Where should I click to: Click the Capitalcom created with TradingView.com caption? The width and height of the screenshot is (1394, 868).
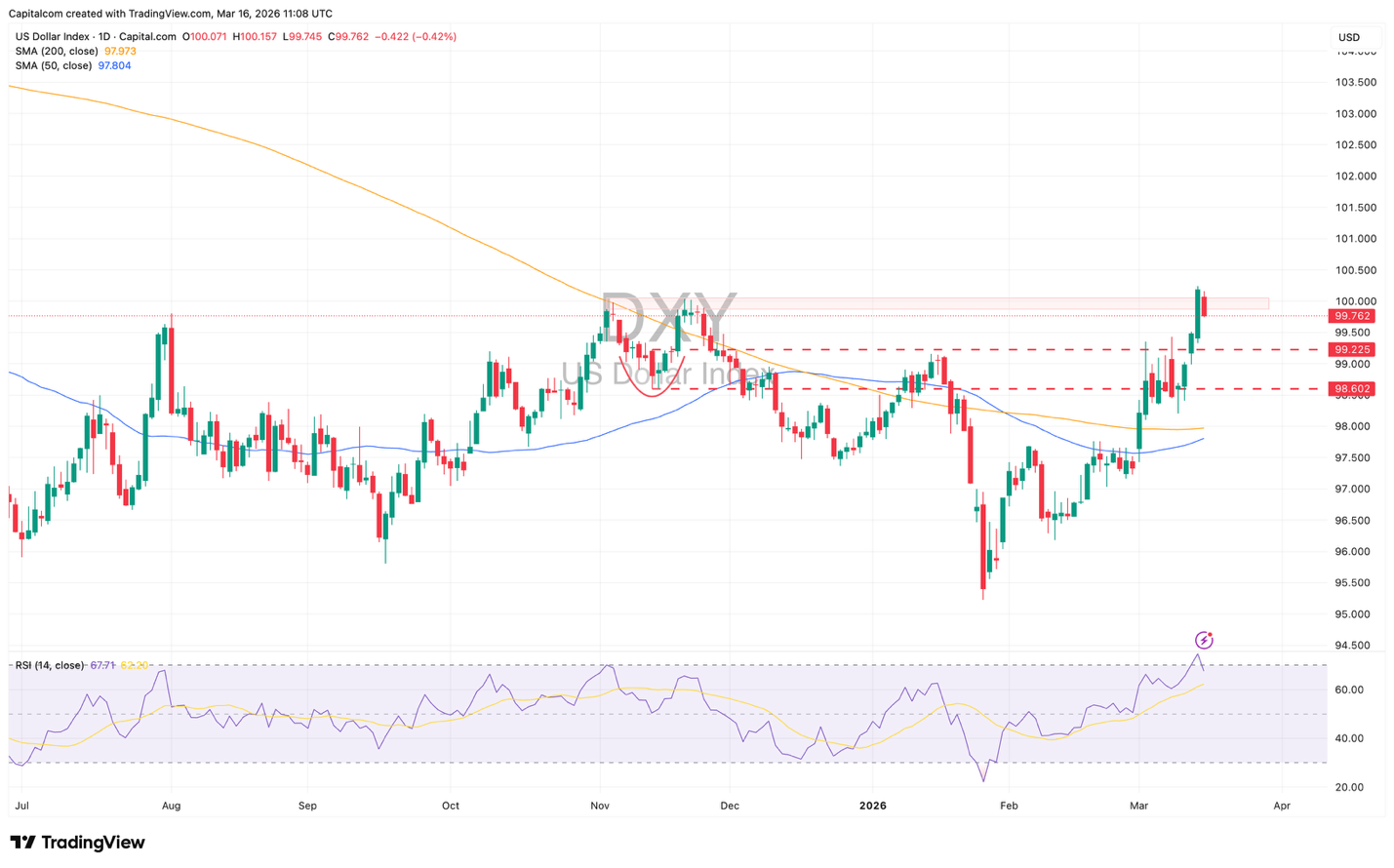point(170,14)
